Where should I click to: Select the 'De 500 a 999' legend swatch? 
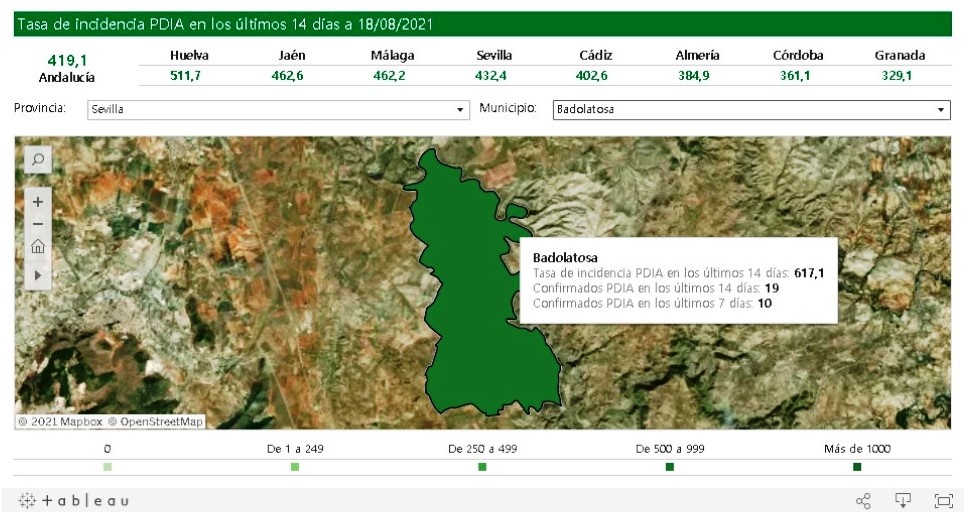[x=669, y=467]
